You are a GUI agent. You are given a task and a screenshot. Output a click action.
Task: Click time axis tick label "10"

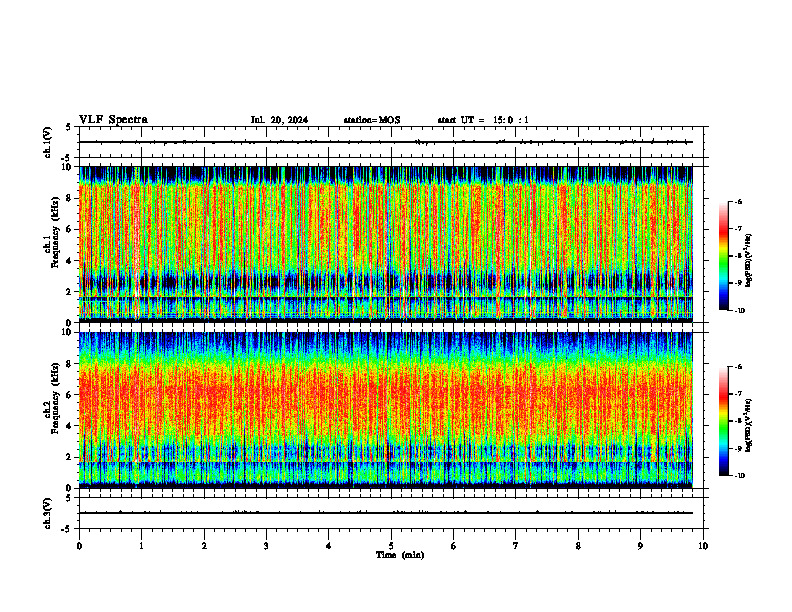pyautogui.click(x=703, y=546)
